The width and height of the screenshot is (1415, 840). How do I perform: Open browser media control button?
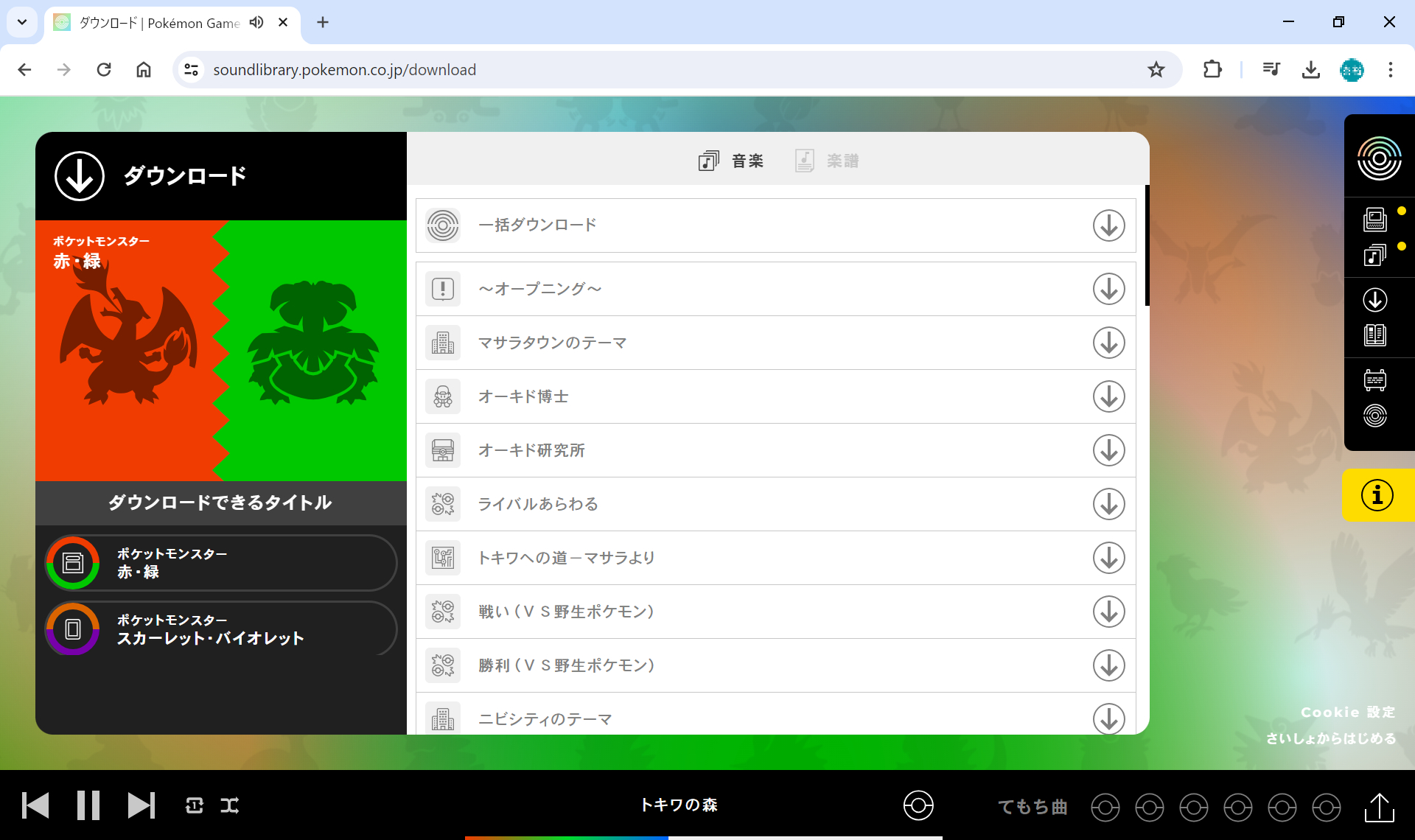[x=1271, y=70]
